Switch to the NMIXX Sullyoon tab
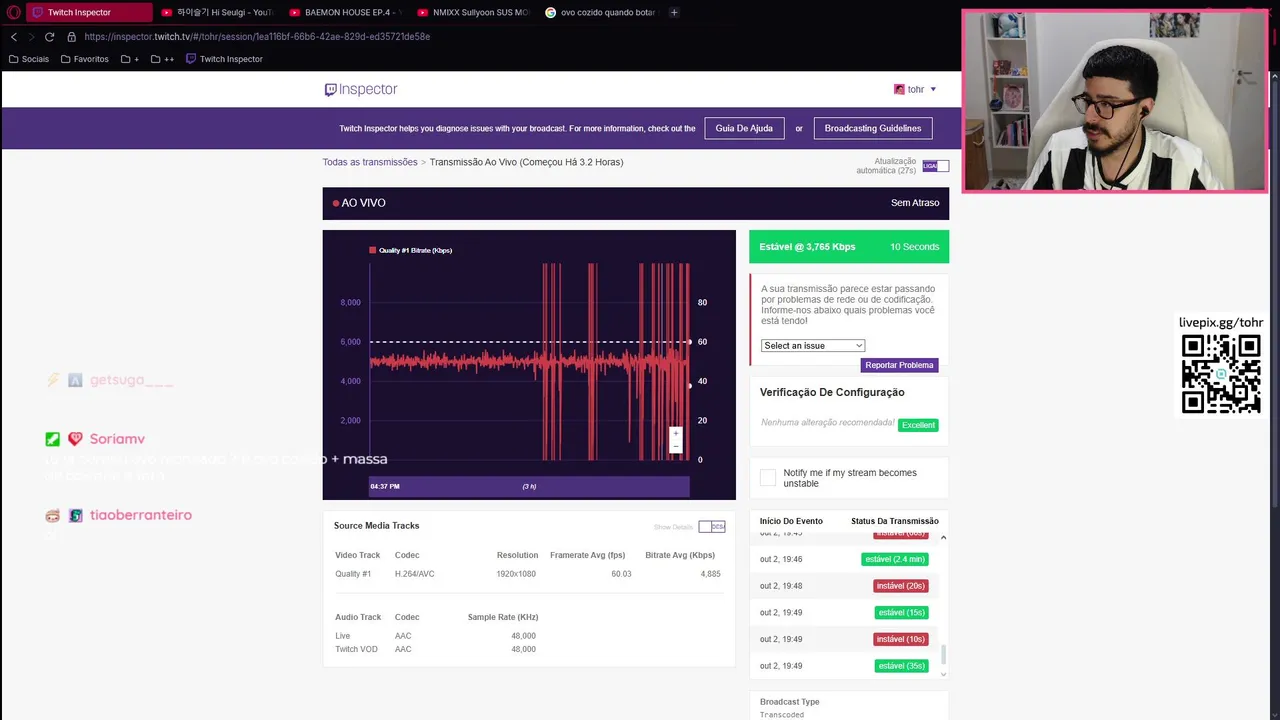 click(x=473, y=12)
